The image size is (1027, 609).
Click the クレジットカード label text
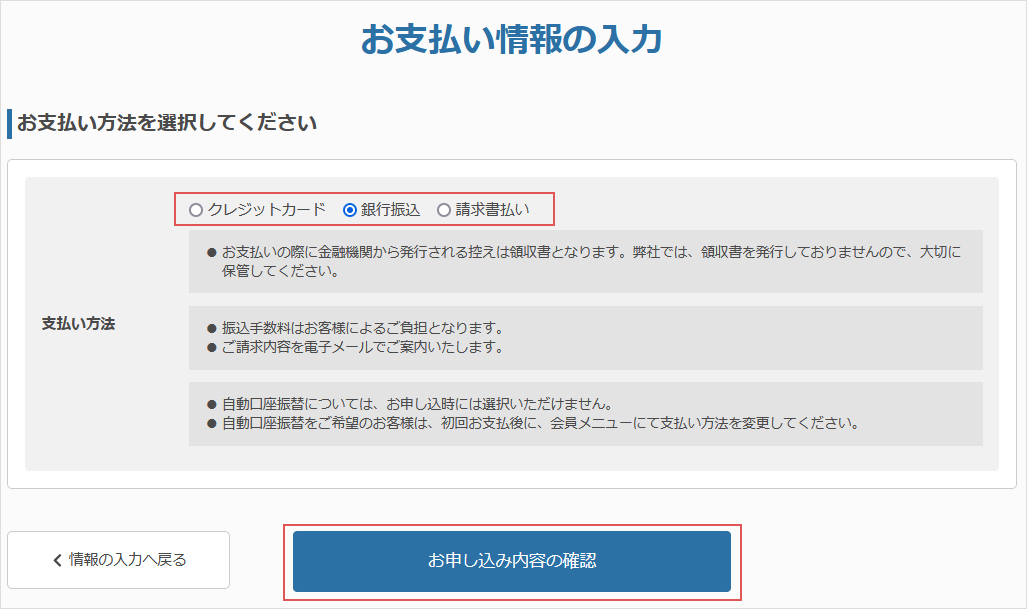coord(266,210)
